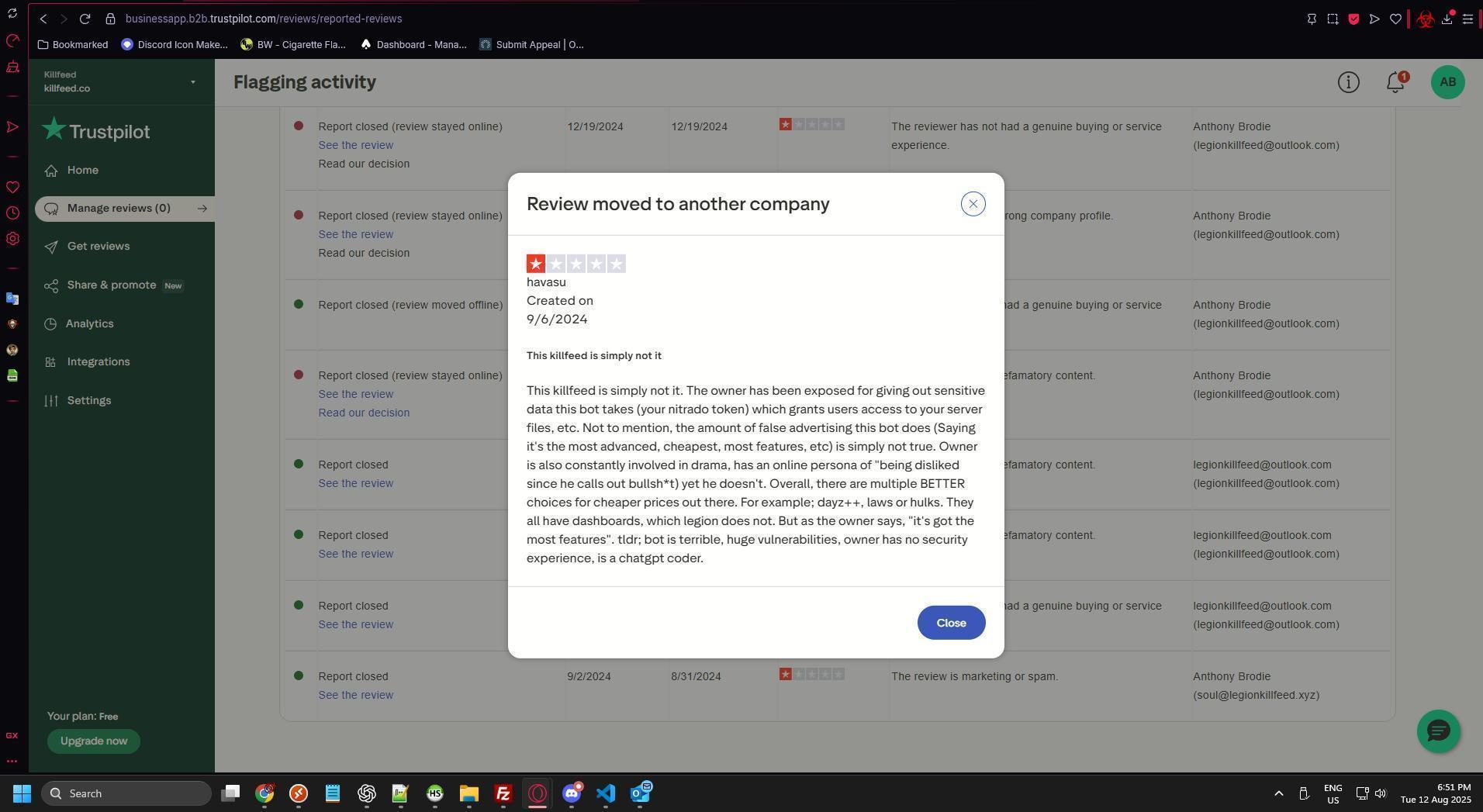Open Analytics in the sidebar
This screenshot has height=812, width=1483.
(89, 324)
